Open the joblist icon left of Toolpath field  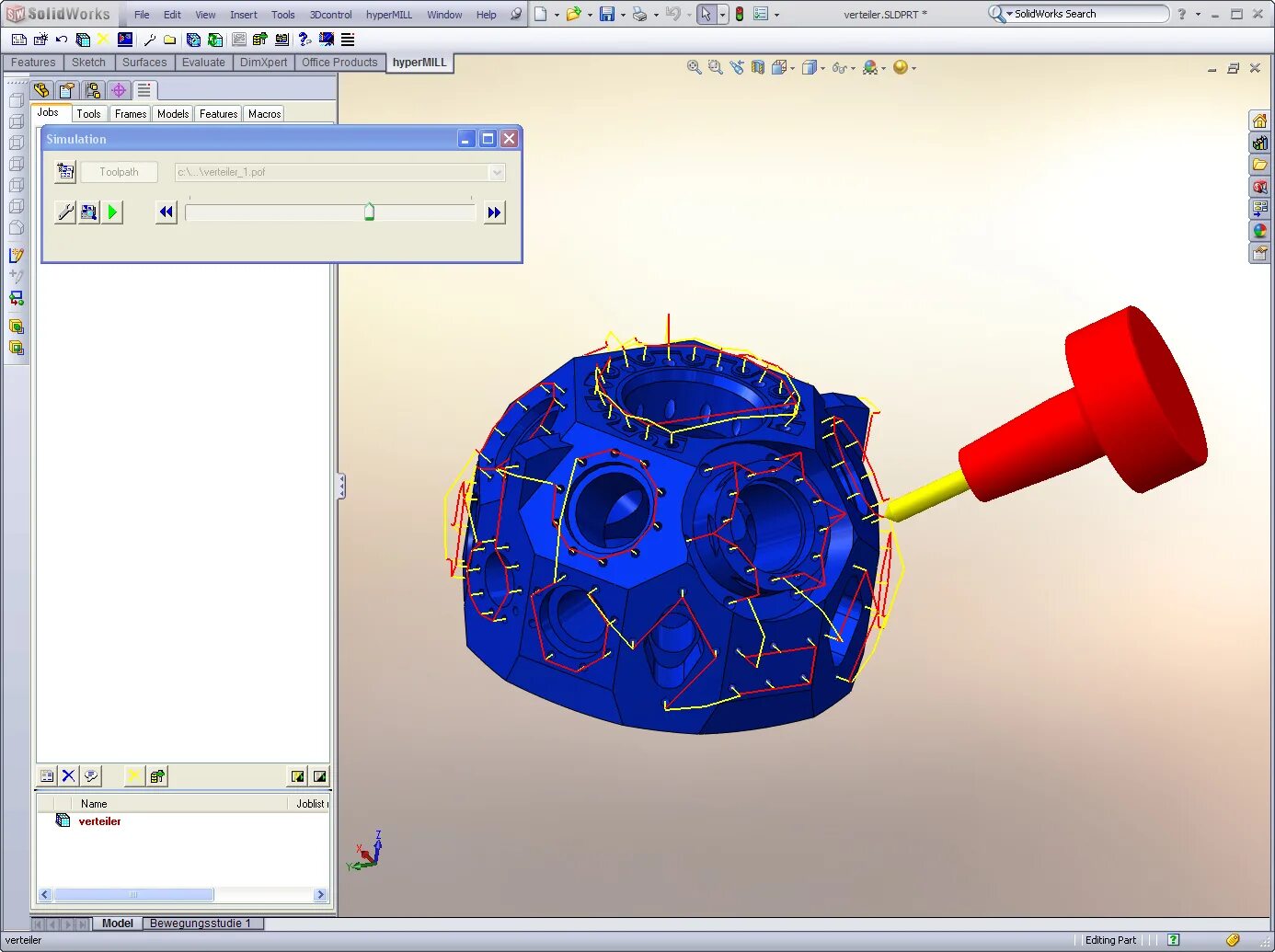tap(64, 171)
